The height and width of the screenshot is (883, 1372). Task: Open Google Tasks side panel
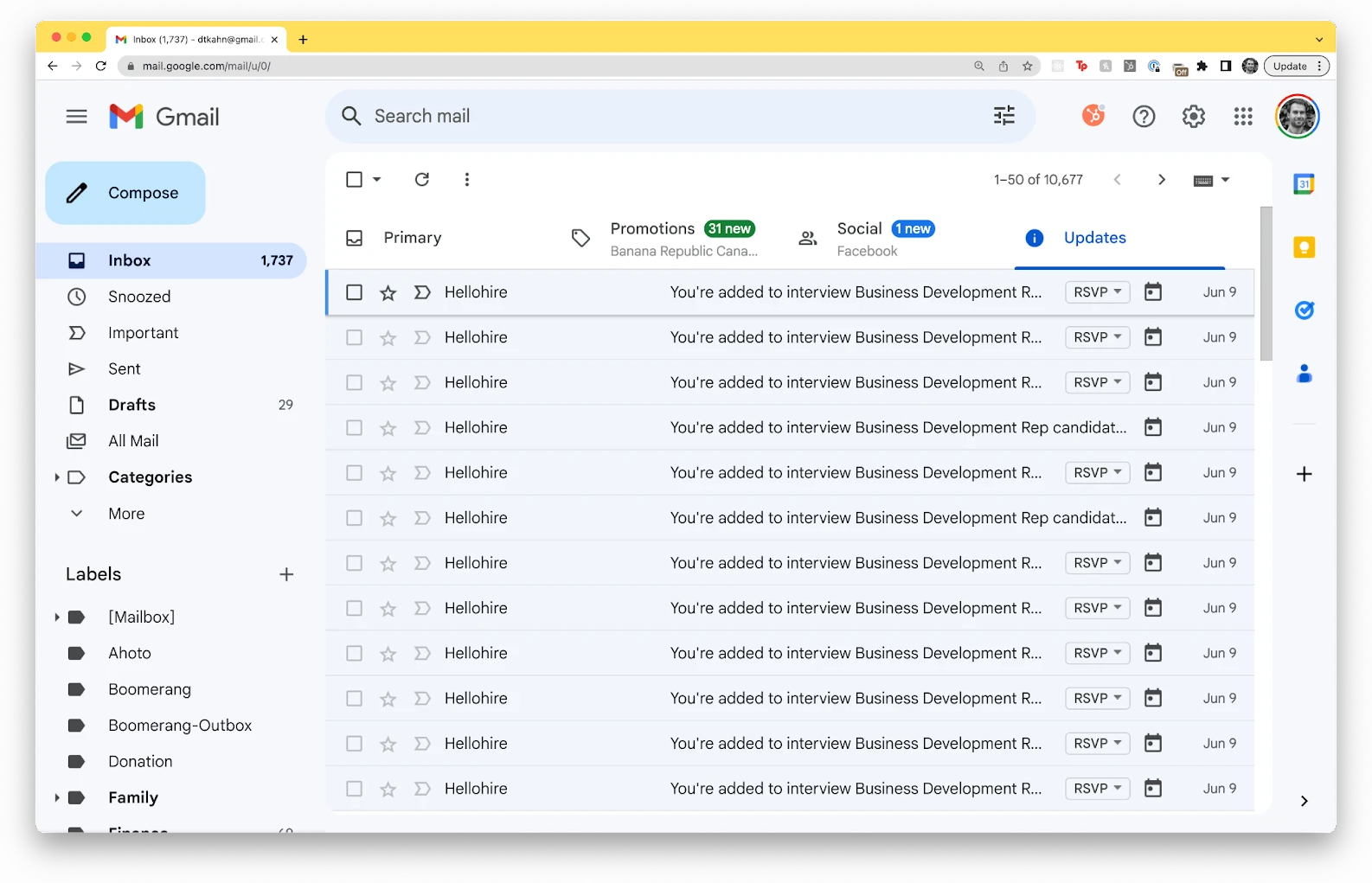1304,310
